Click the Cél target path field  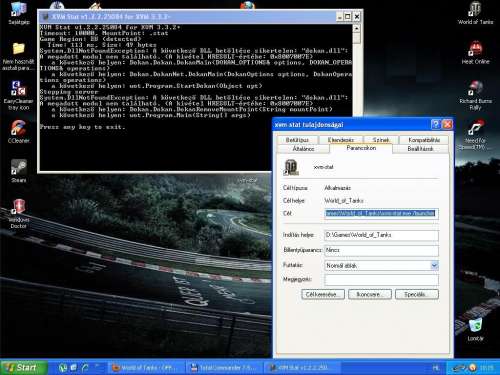381,213
